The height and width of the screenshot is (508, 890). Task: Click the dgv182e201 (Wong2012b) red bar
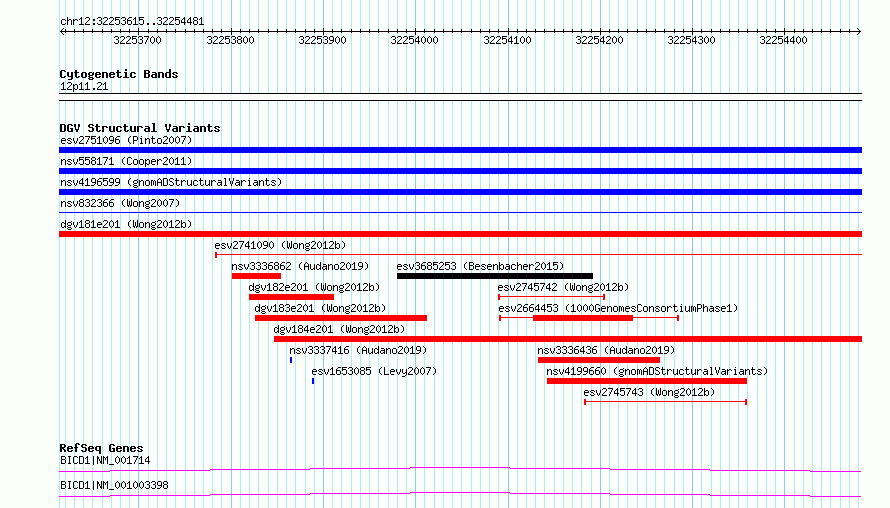point(291,297)
